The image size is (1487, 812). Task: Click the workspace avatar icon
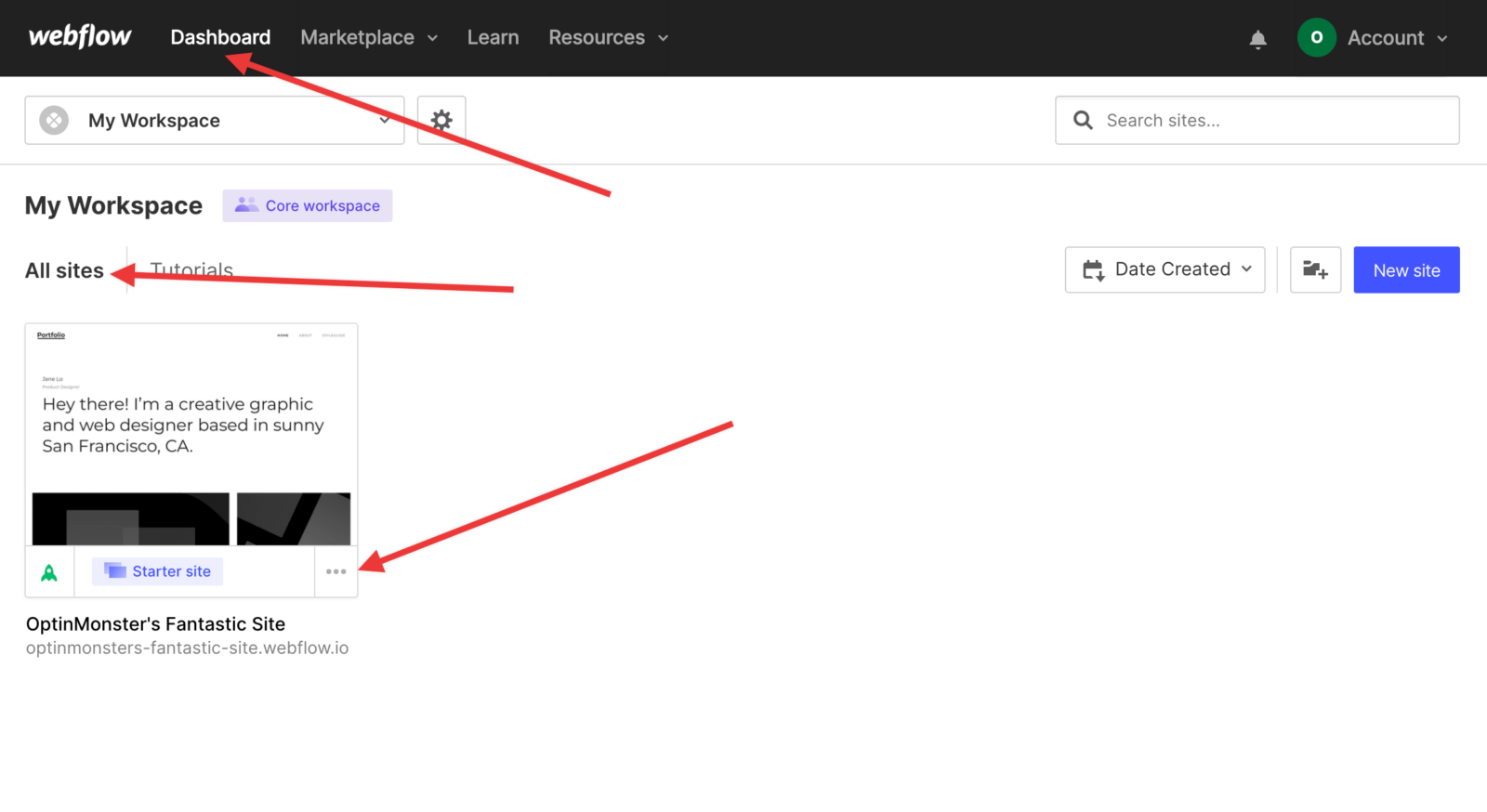tap(54, 120)
